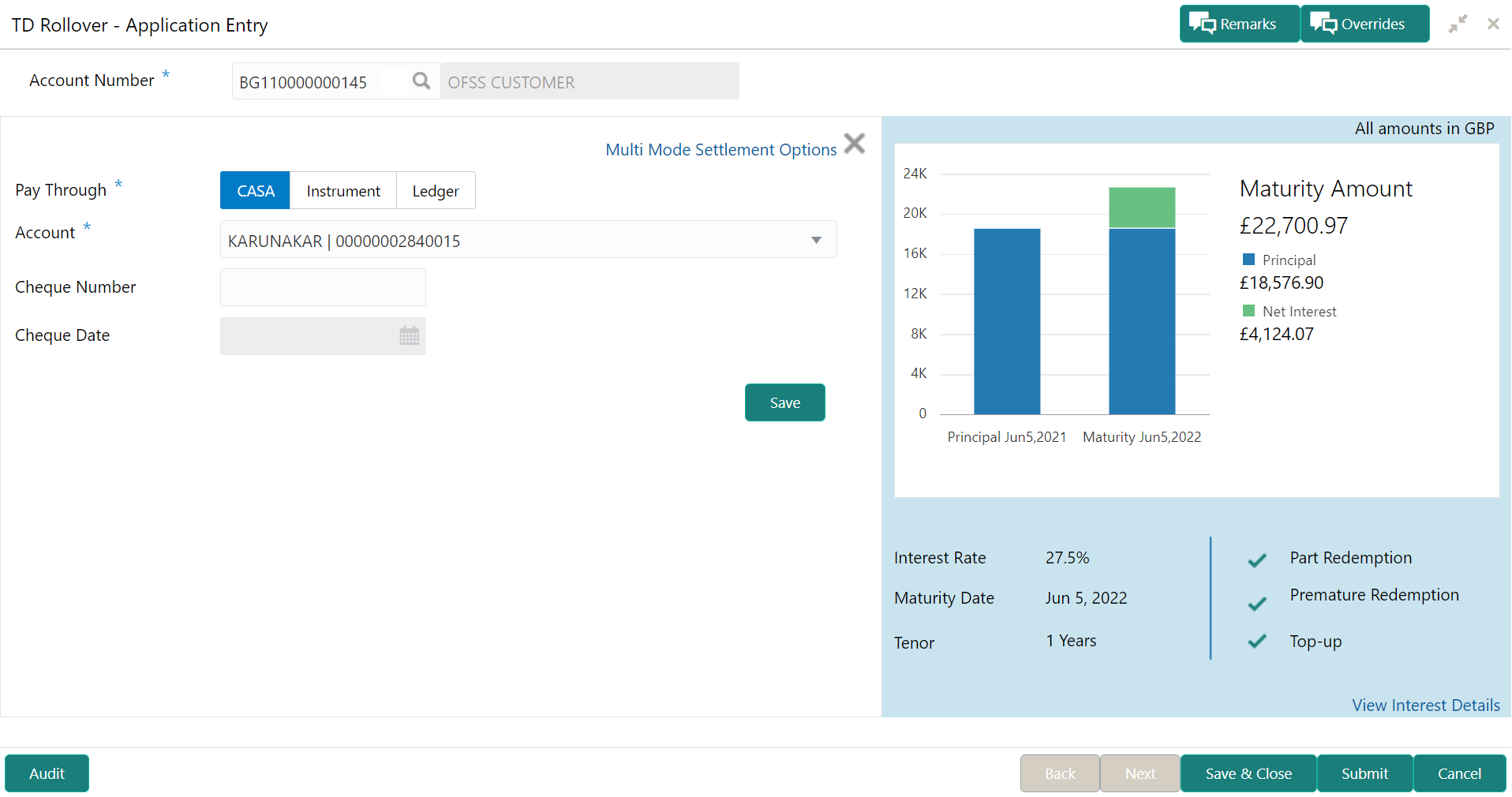Click the Net Interest amount £4,124.07
Screen dimensions: 1512x797
tap(1277, 334)
